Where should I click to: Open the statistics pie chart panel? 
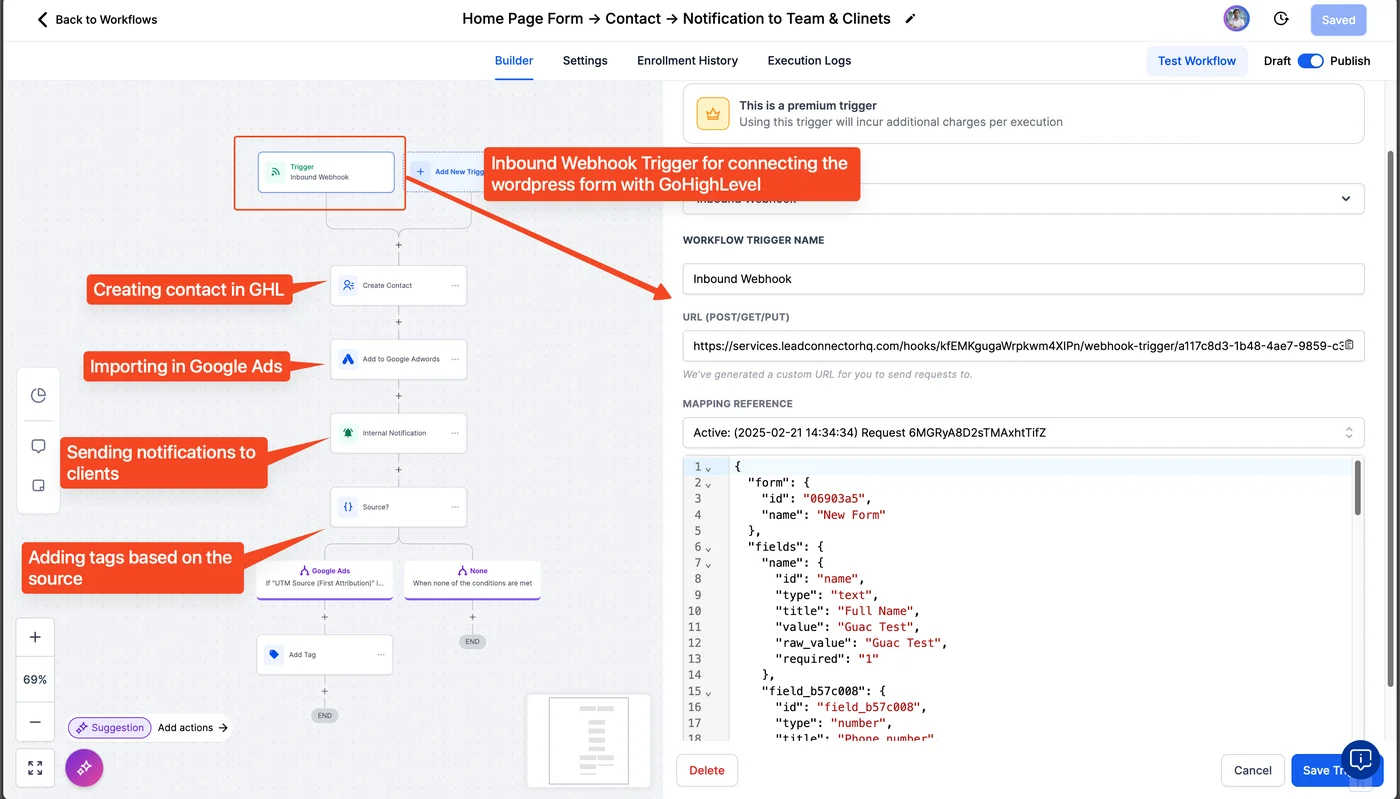(38, 394)
